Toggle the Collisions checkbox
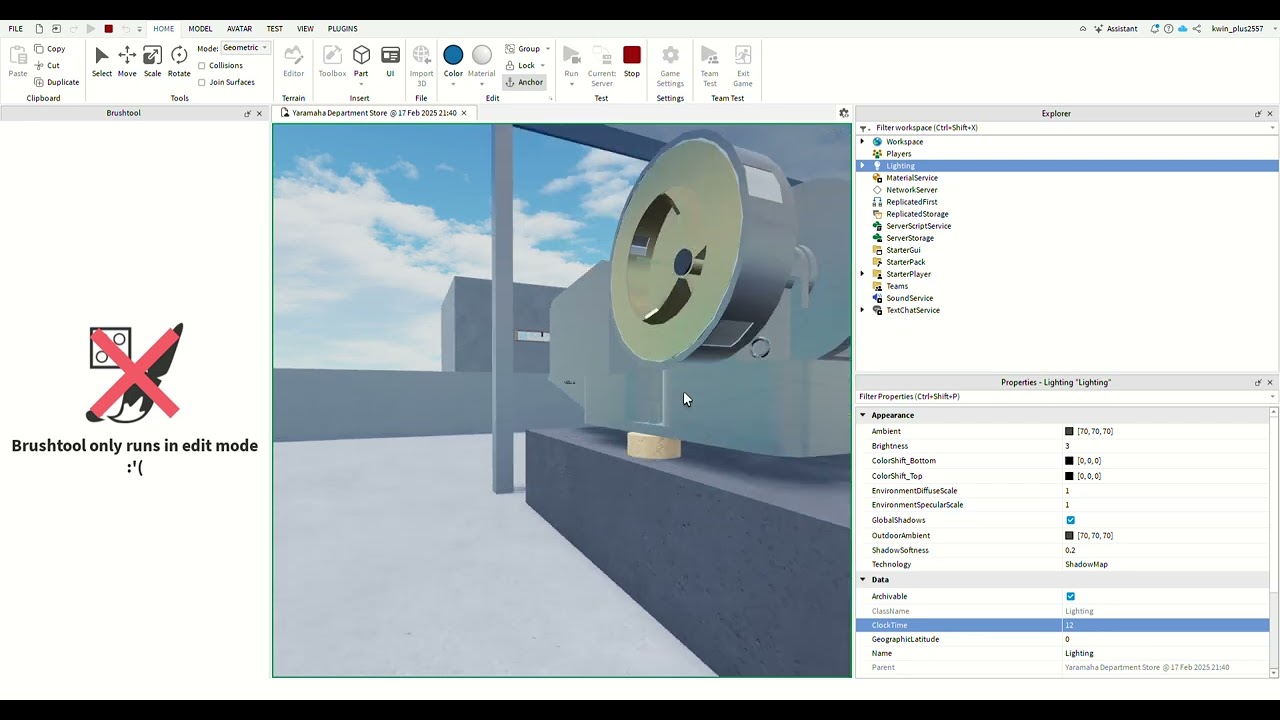1280x720 pixels. click(x=202, y=65)
